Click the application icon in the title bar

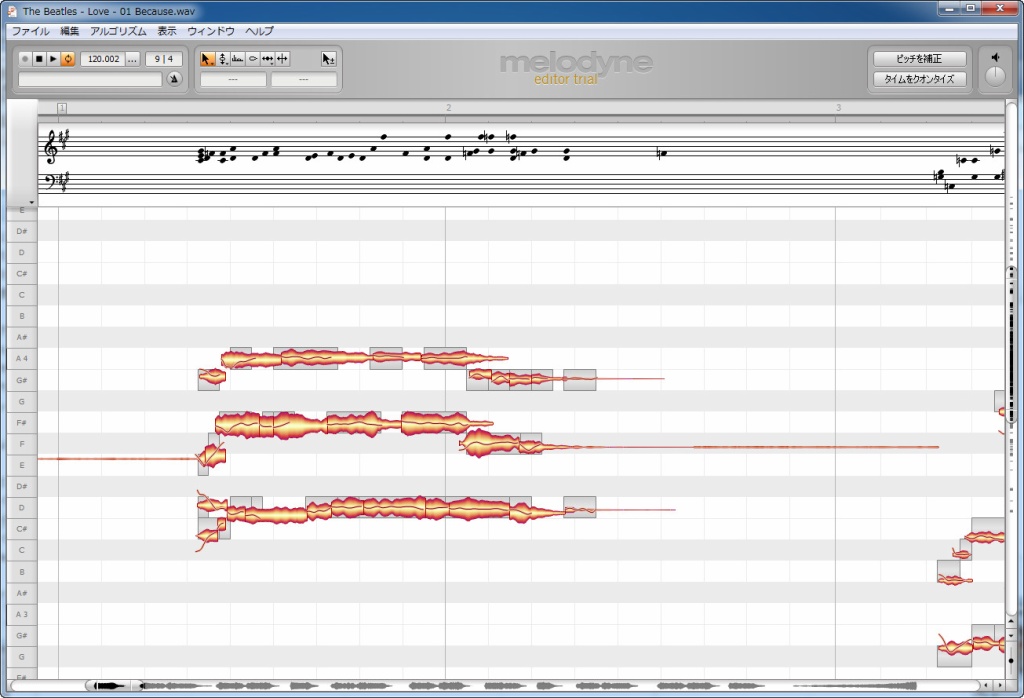(x=12, y=11)
